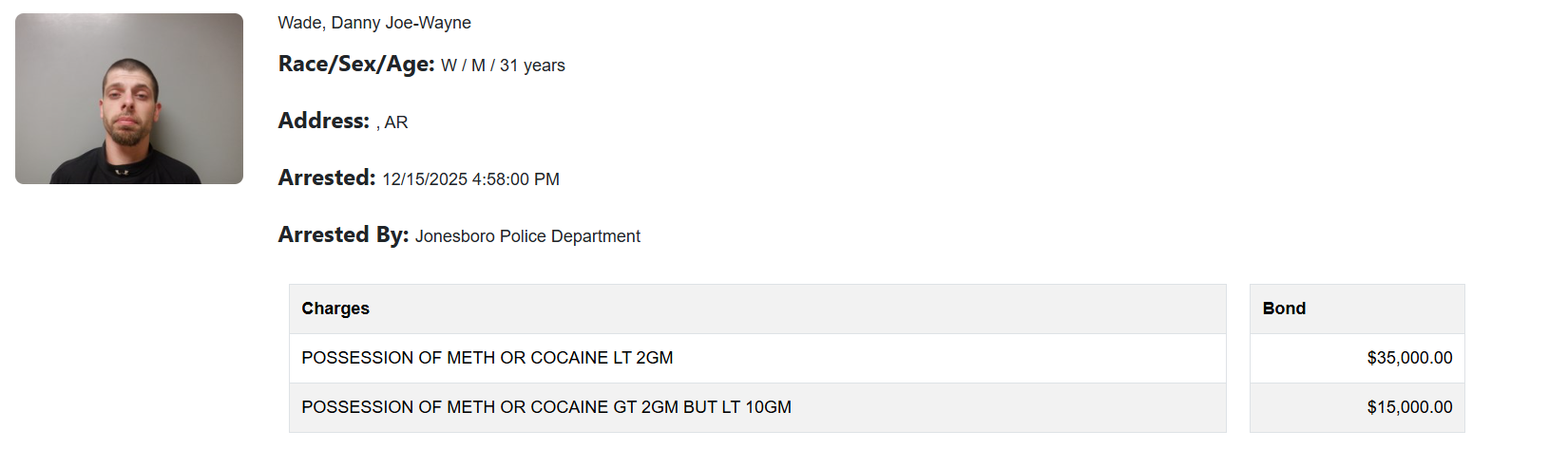
Task: Click the 'Race/Sex/Age:' label
Action: click(356, 65)
